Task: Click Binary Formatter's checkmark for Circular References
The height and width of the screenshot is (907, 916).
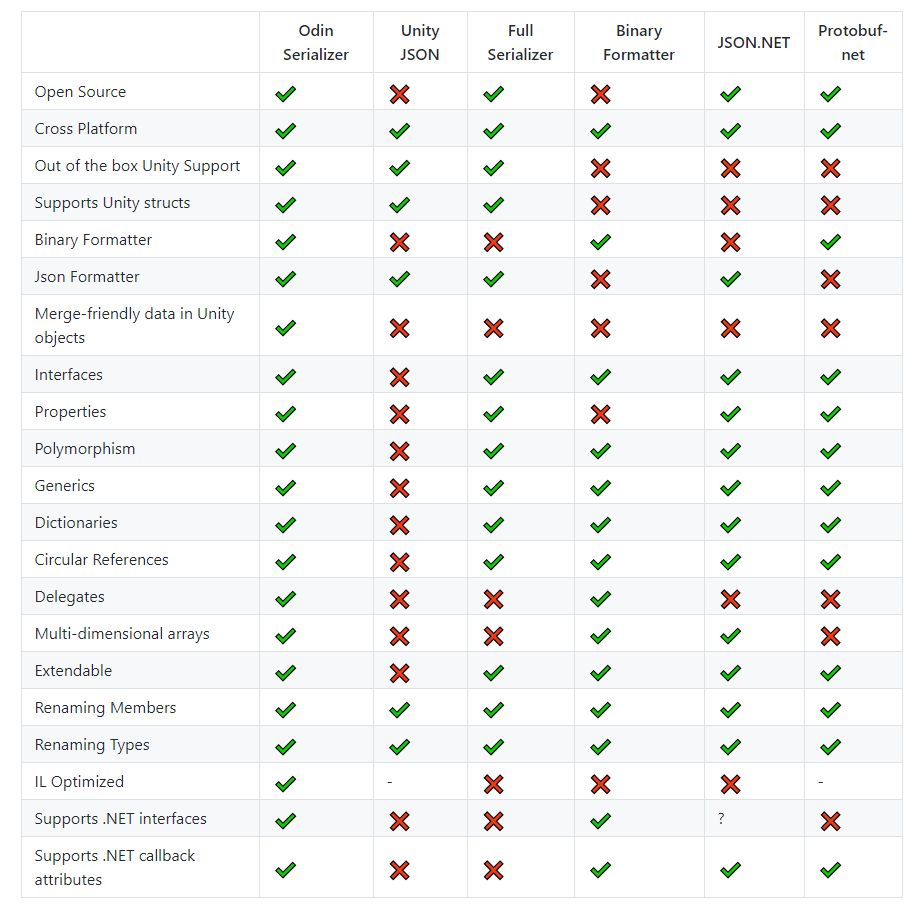Action: pyautogui.click(x=600, y=562)
